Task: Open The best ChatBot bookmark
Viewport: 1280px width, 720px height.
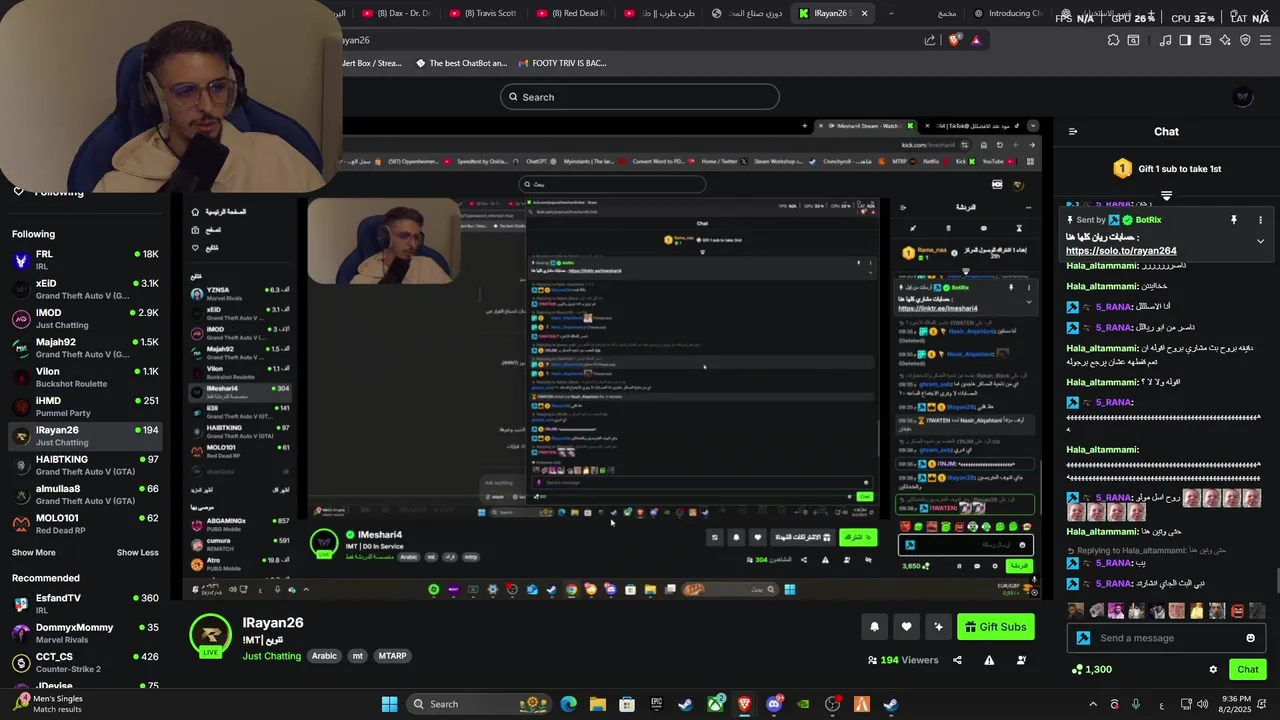Action: pos(460,63)
